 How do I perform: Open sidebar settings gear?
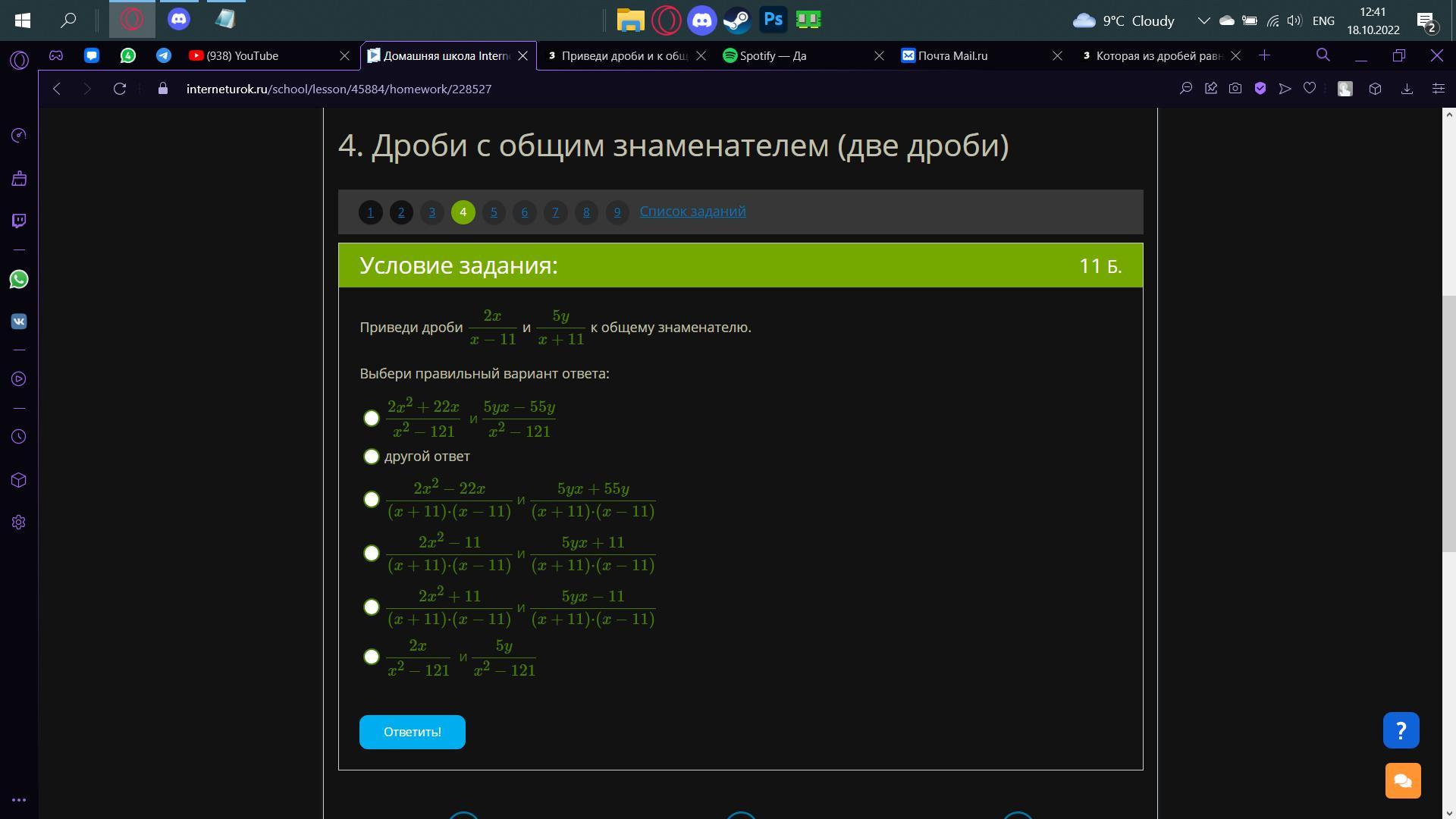[x=19, y=522]
